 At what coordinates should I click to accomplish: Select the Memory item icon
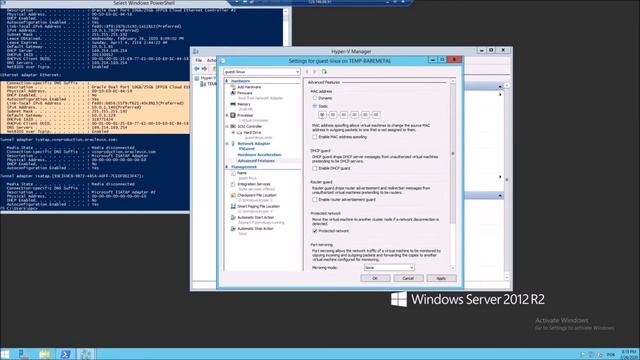pos(233,104)
